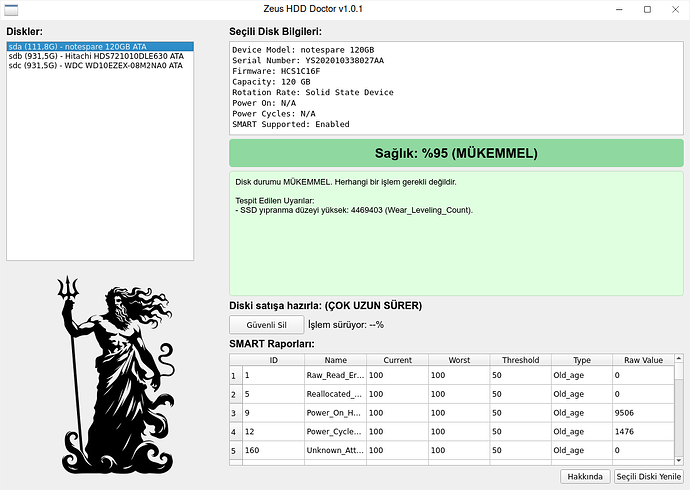The width and height of the screenshot is (690, 490).
Task: Click the Rotation Rate: Solid State Device line
Action: tap(313, 92)
